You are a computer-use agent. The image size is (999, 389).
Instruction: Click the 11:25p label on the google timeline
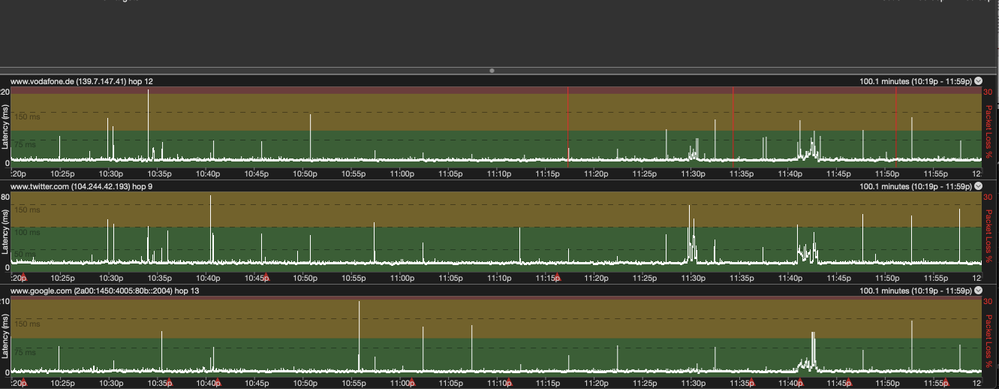645,383
